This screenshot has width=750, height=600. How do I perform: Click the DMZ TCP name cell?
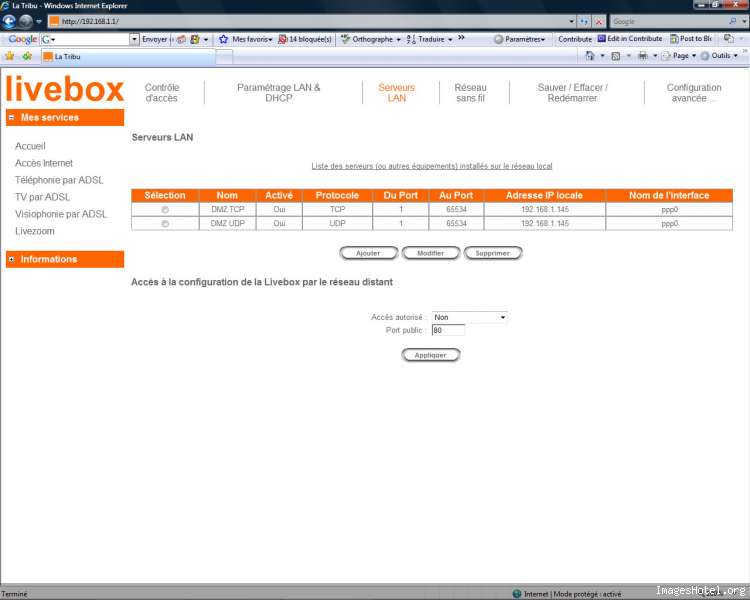click(227, 210)
